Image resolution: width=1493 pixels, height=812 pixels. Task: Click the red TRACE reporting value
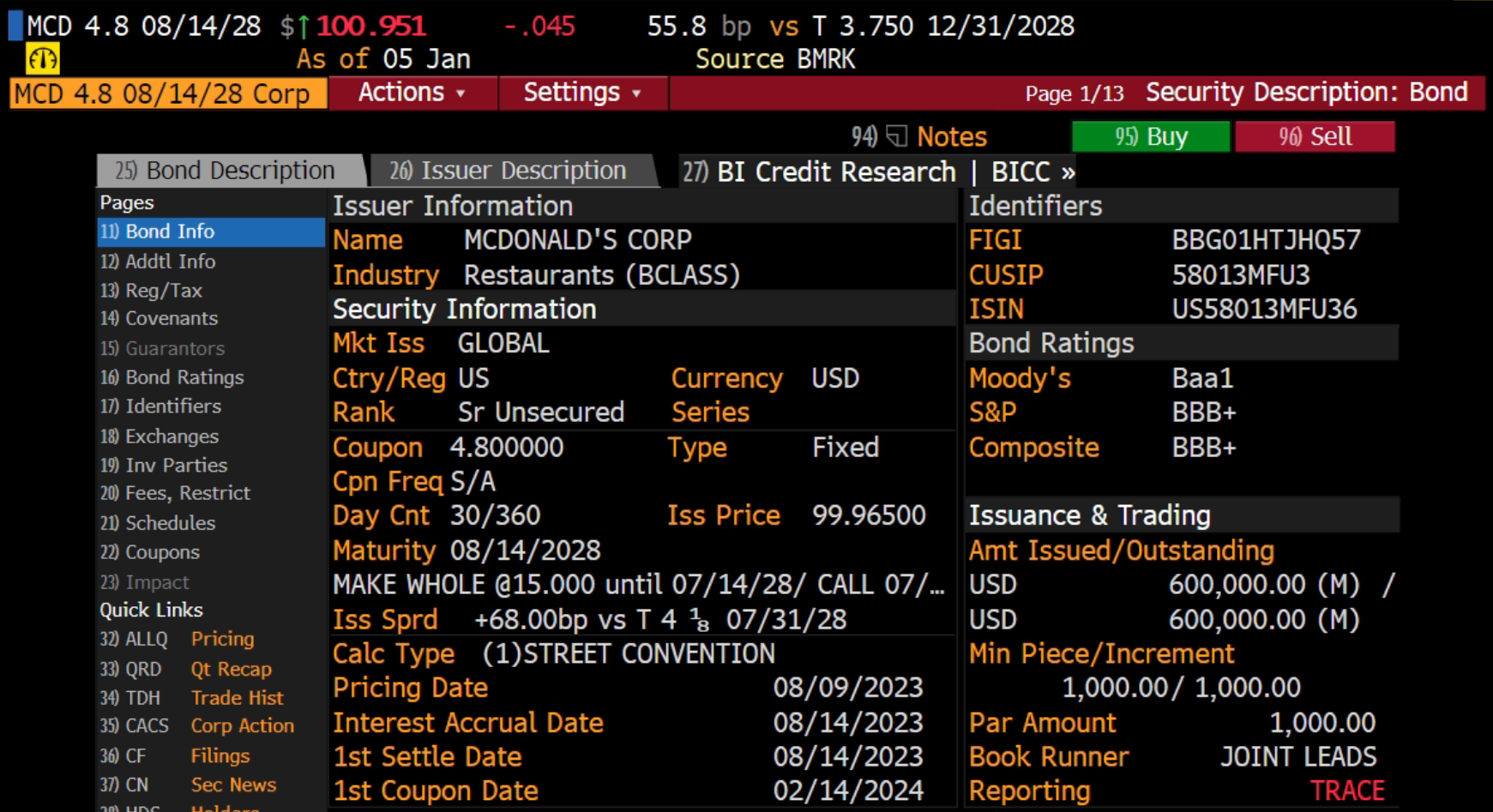pyautogui.click(x=1347, y=791)
